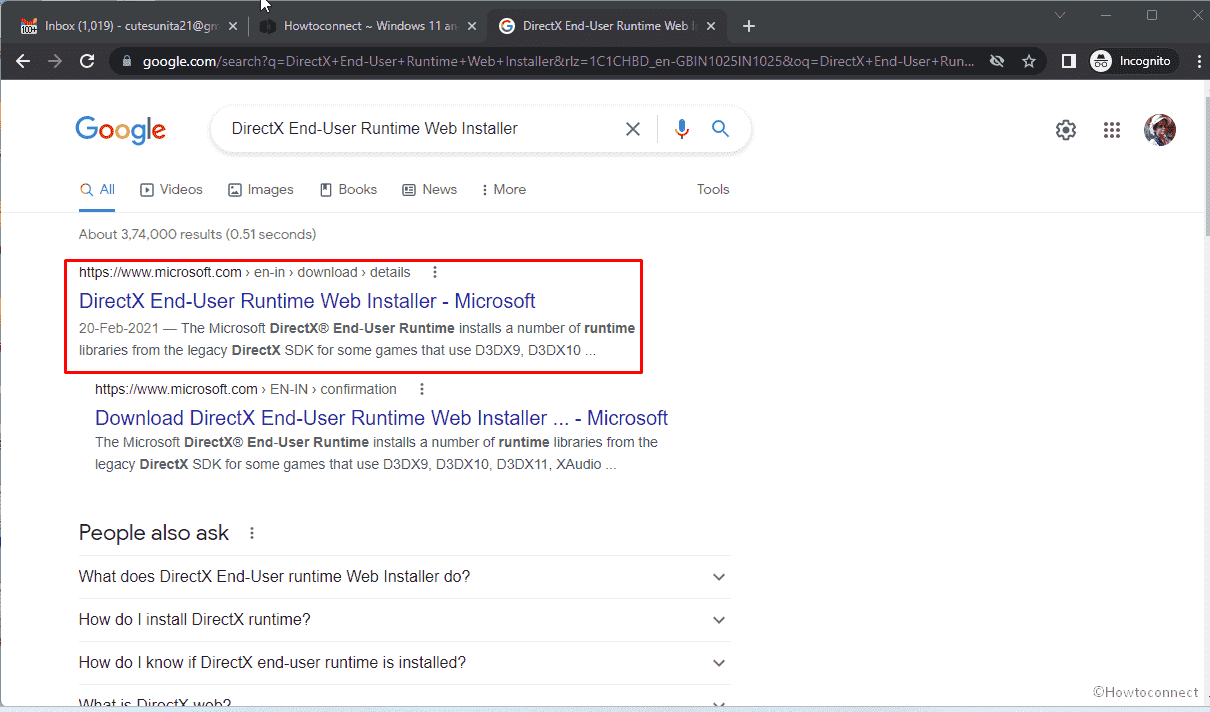Expand 'What does DirectX End-User runtime Web Installer do?'
1210x712 pixels.
(x=405, y=577)
